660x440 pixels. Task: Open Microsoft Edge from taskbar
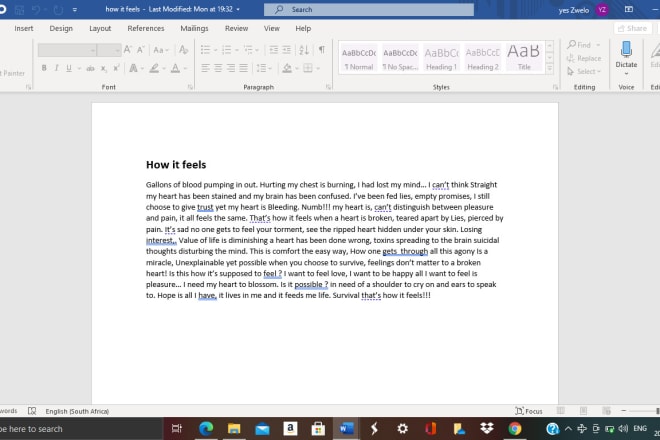[x=206, y=428]
